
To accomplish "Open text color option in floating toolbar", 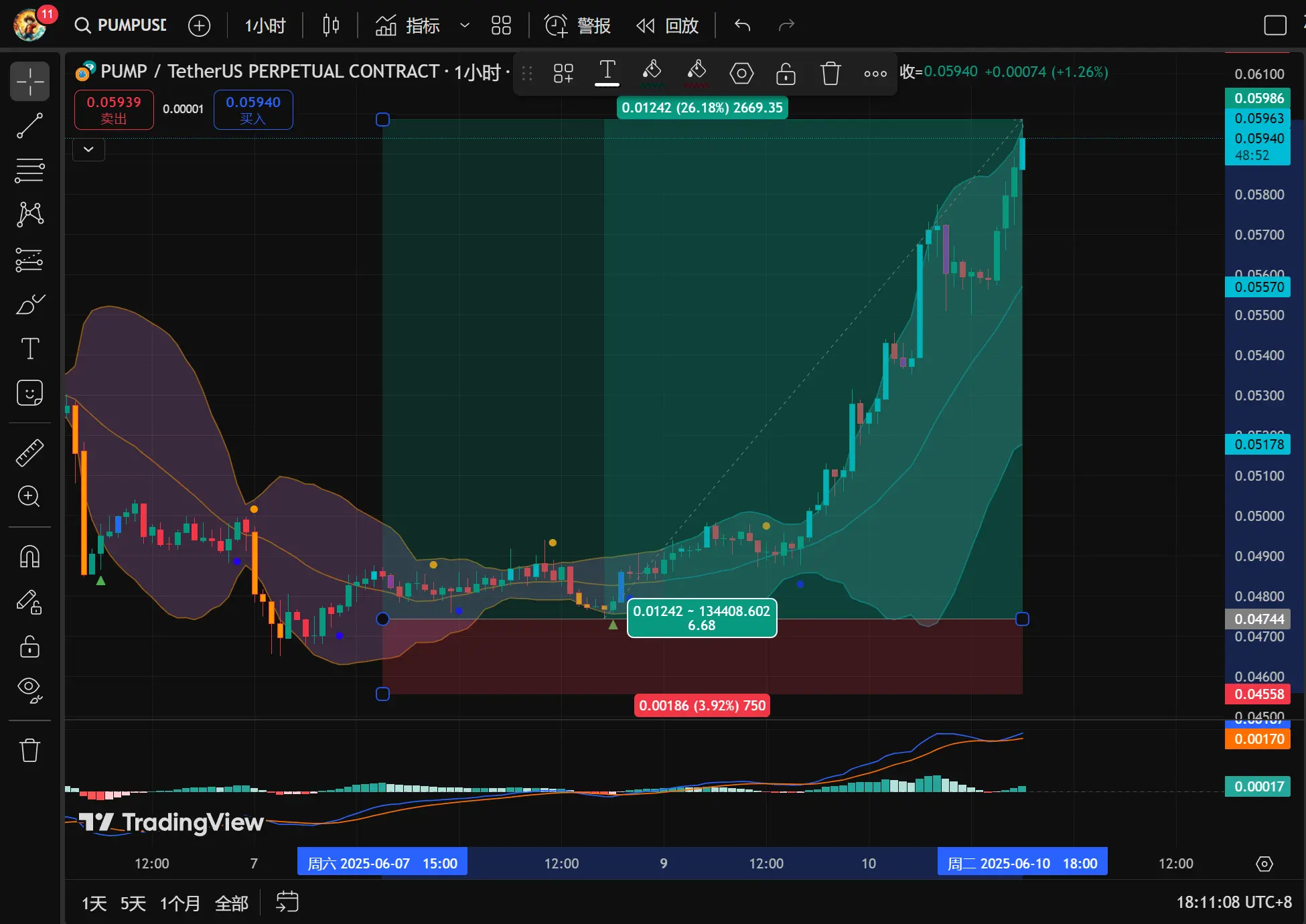I will (607, 73).
